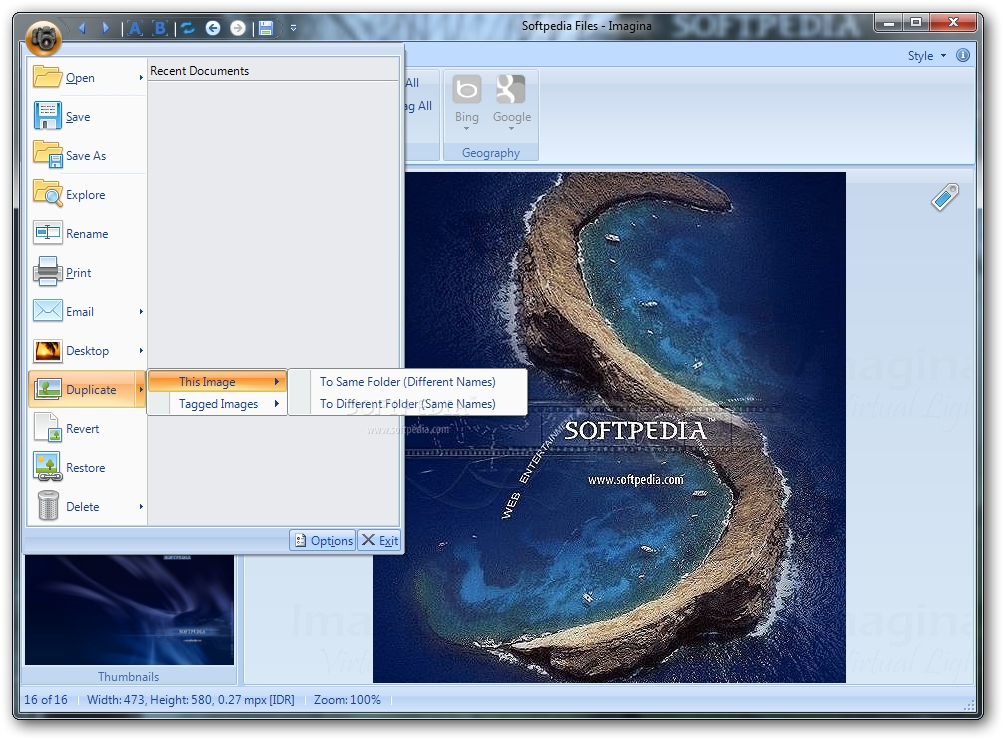Viewport: 1004px width, 740px height.
Task: Click the Google search icon
Action: click(x=511, y=89)
